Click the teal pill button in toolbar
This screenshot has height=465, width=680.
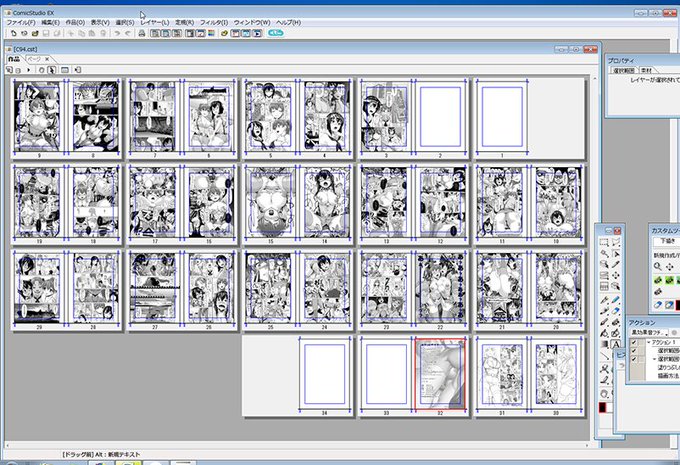[276, 33]
